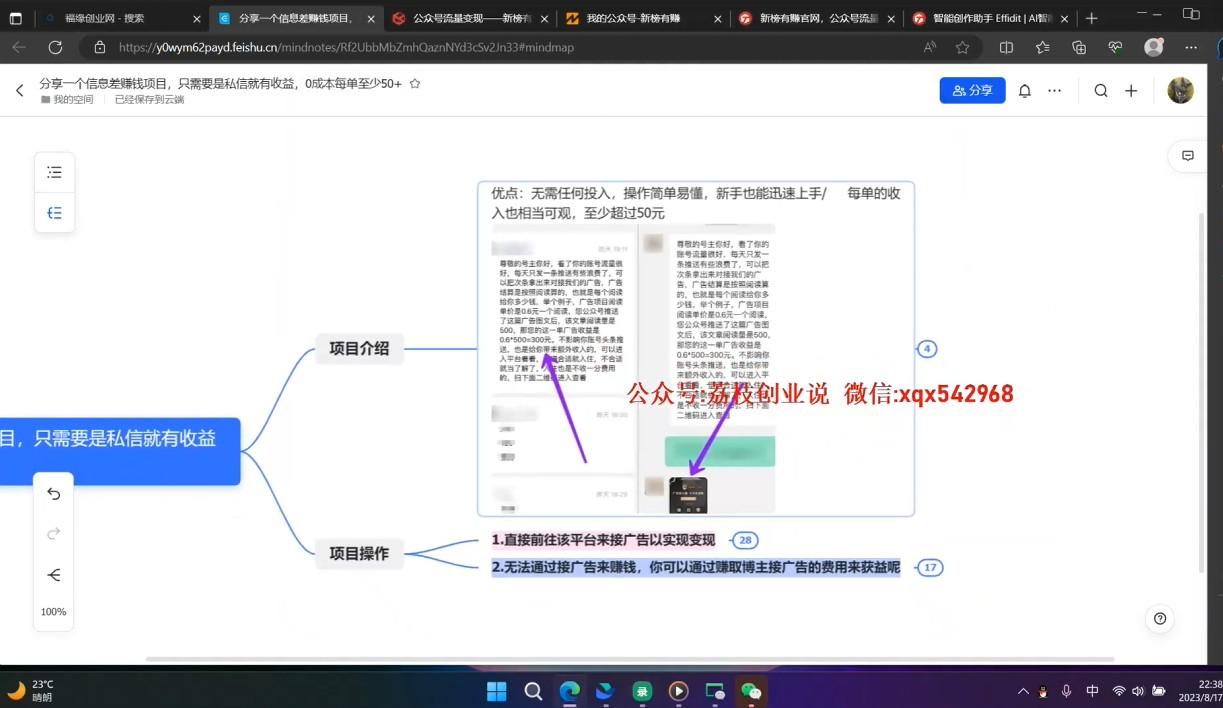Open the three-dot more options menu
Screen dimensions: 1223x708
[x=1054, y=91]
